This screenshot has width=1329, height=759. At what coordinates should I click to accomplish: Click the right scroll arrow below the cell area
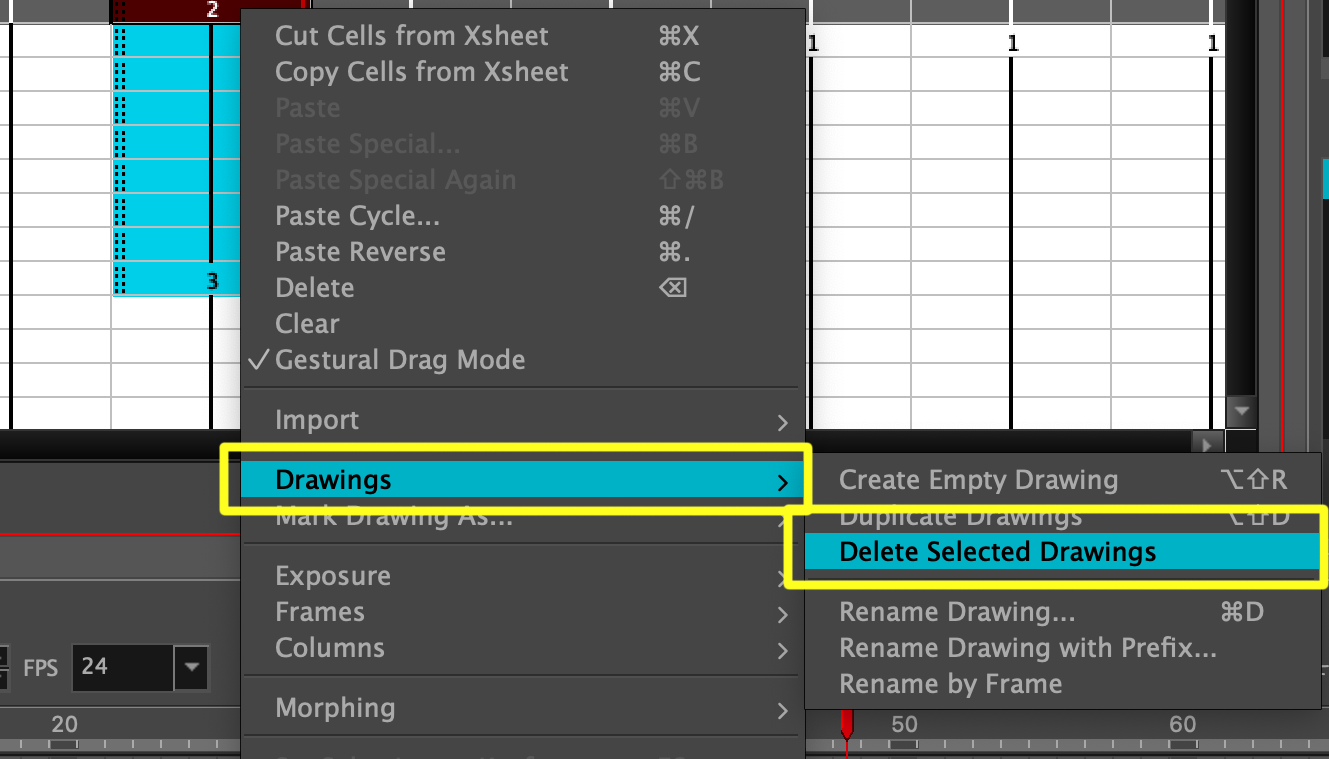click(x=1206, y=443)
